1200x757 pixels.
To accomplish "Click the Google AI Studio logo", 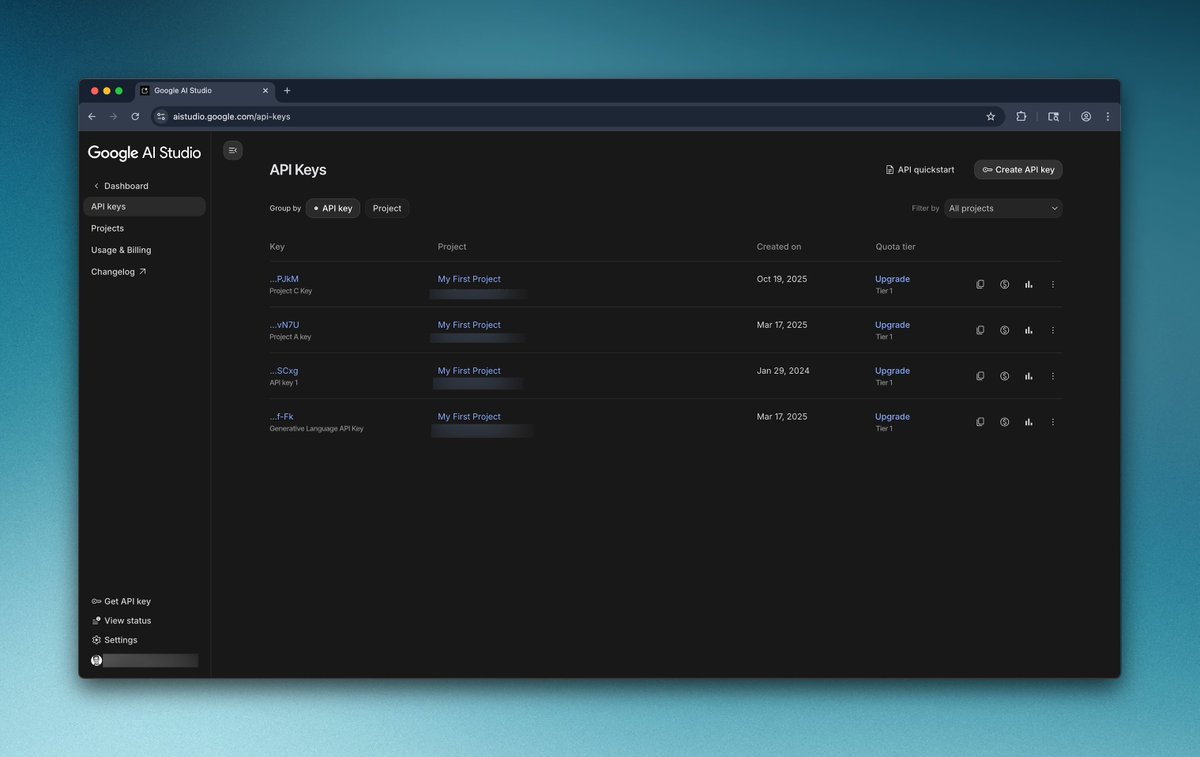I will (144, 153).
